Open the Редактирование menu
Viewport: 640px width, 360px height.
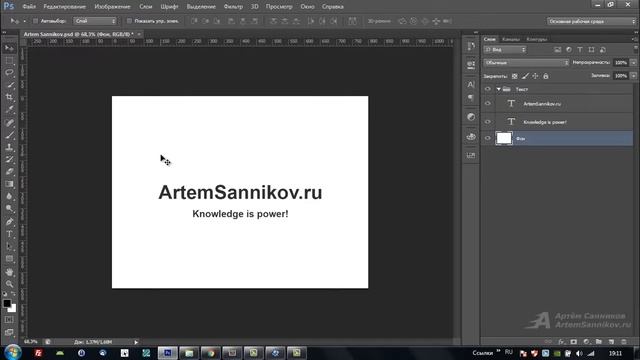point(64,7)
